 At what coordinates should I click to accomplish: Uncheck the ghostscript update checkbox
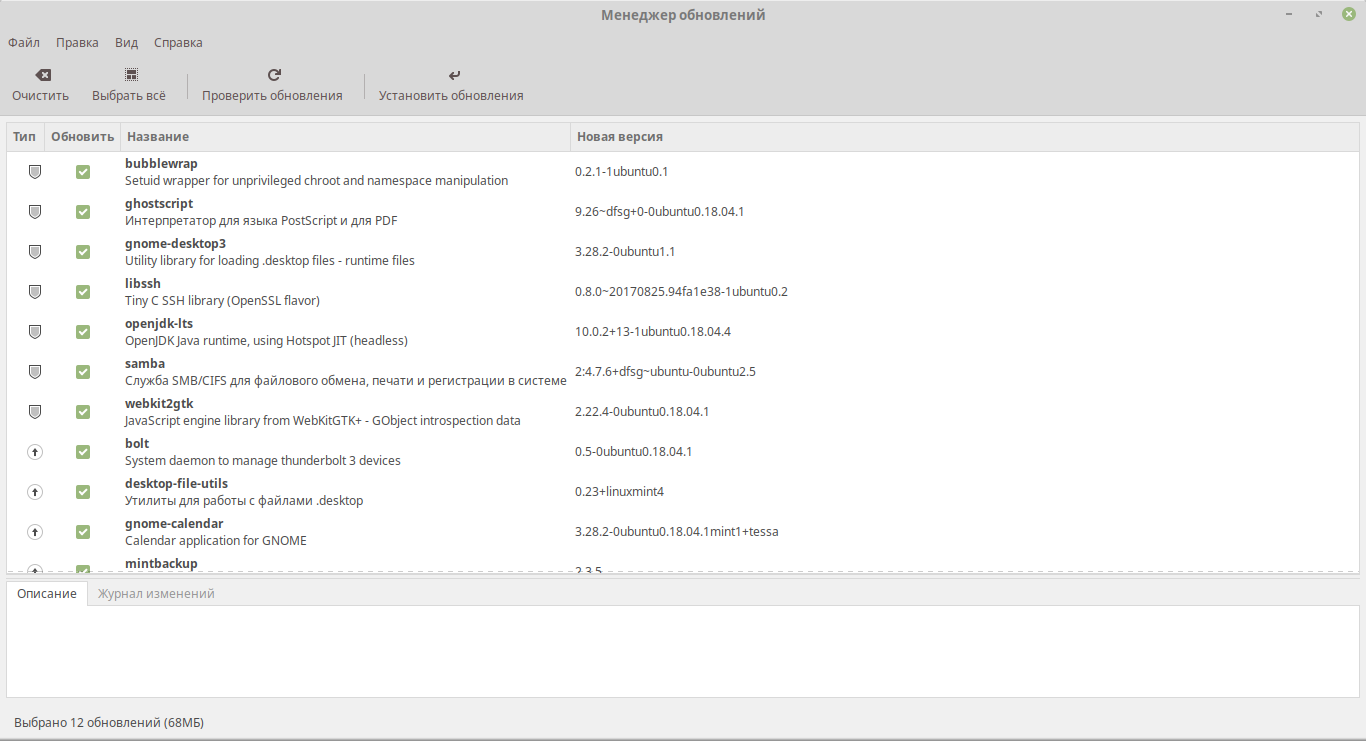(82, 211)
